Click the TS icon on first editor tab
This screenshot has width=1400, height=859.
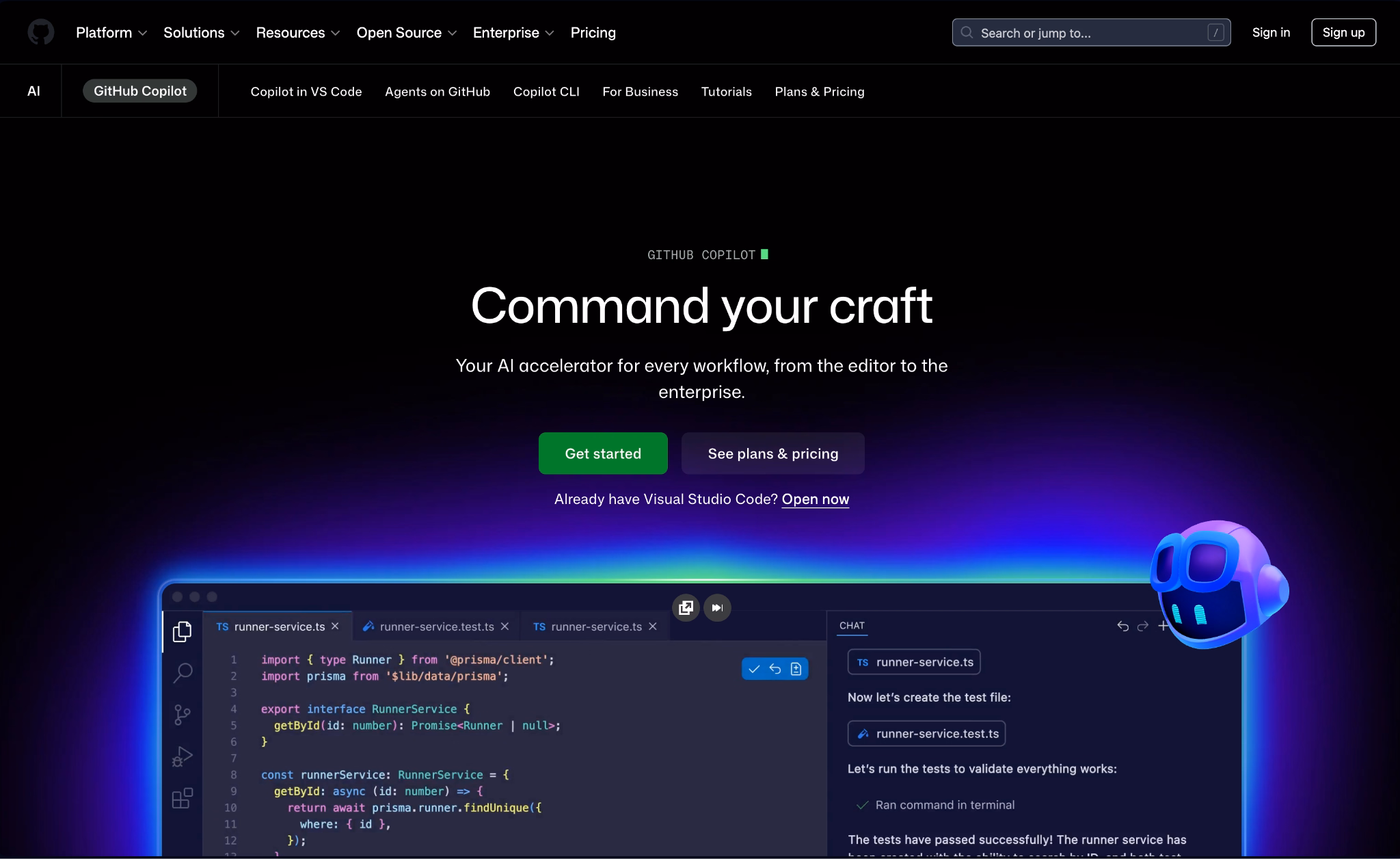(x=222, y=626)
